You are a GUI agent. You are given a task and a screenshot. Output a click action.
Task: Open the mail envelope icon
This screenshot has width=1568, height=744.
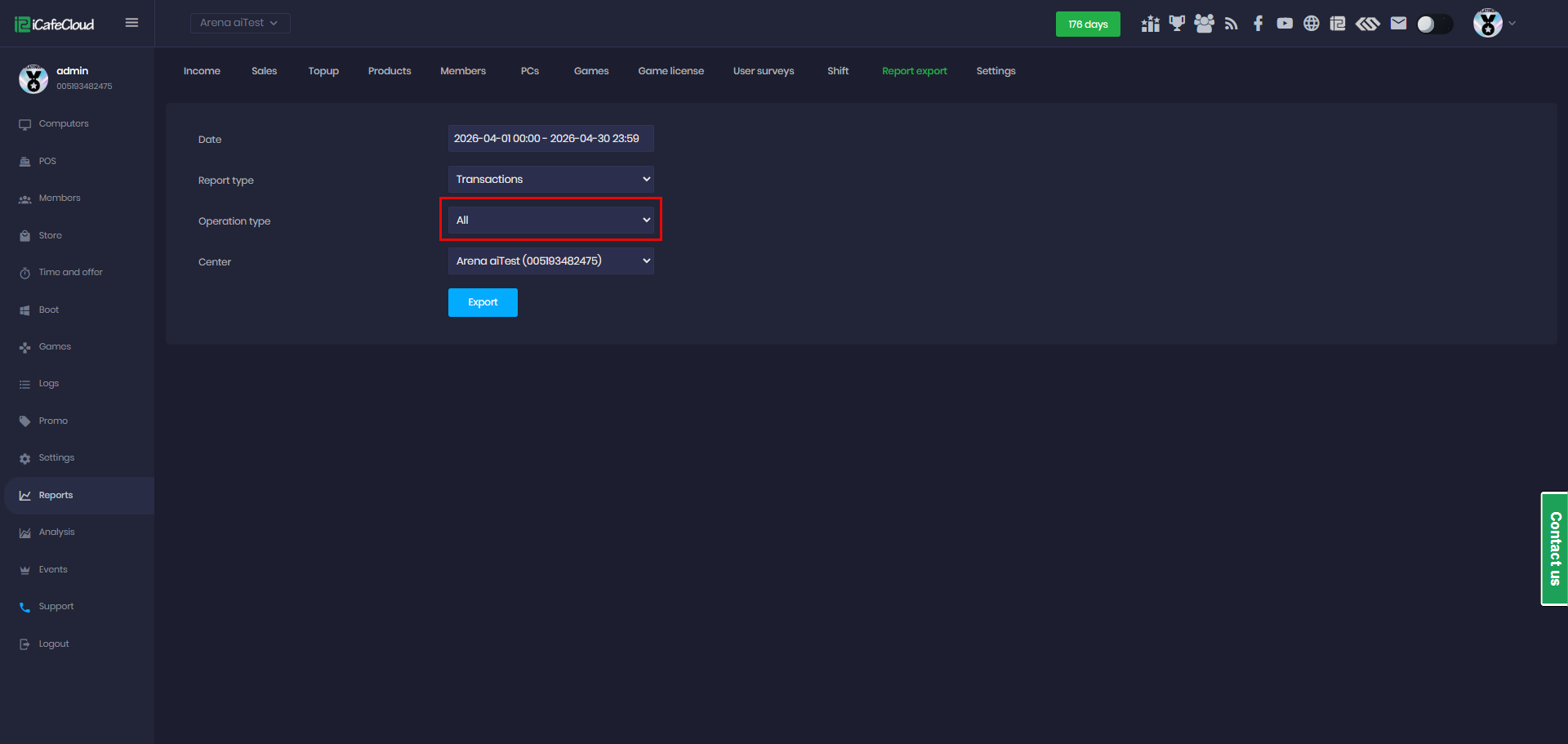[1398, 24]
